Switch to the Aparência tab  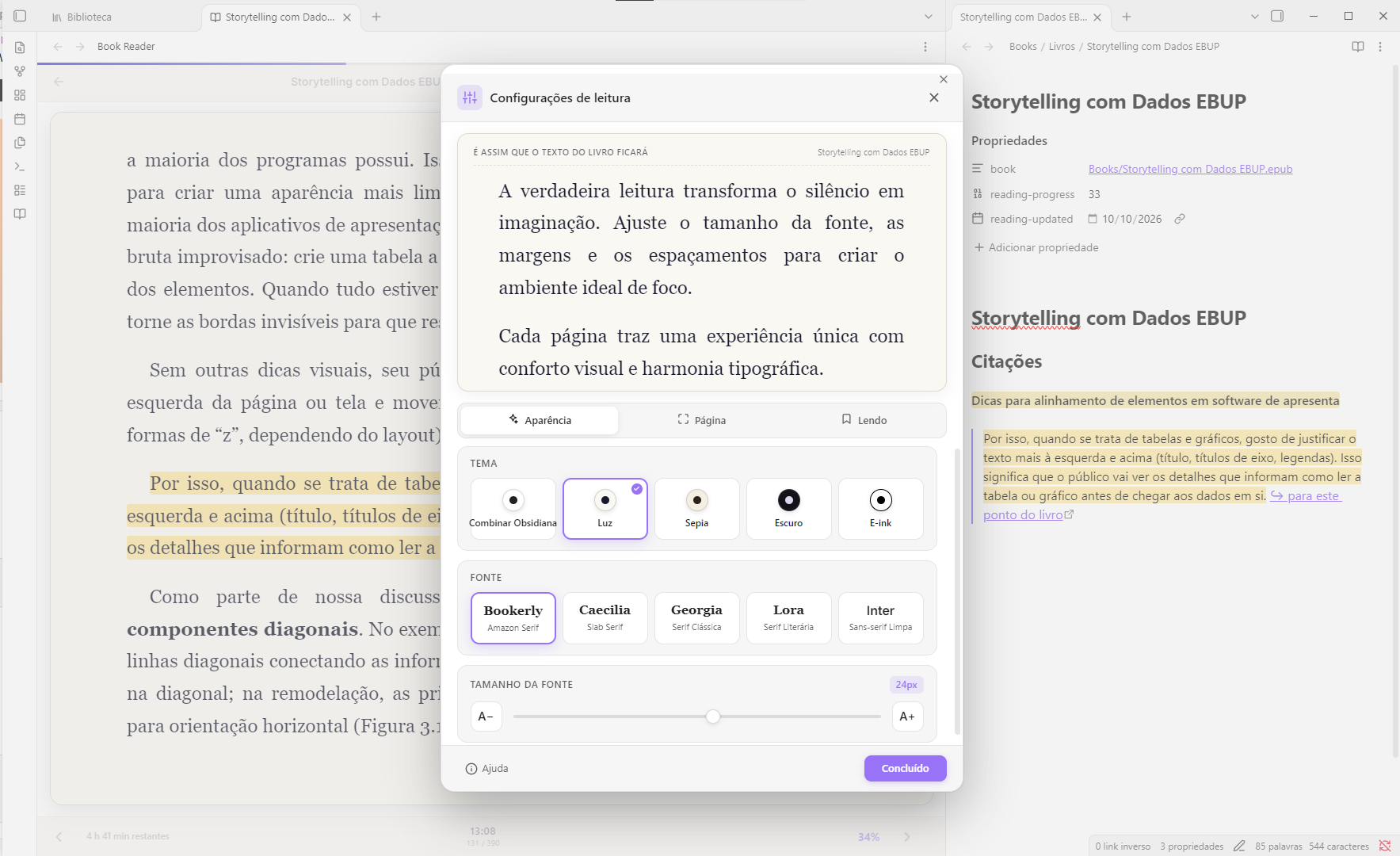tap(540, 420)
